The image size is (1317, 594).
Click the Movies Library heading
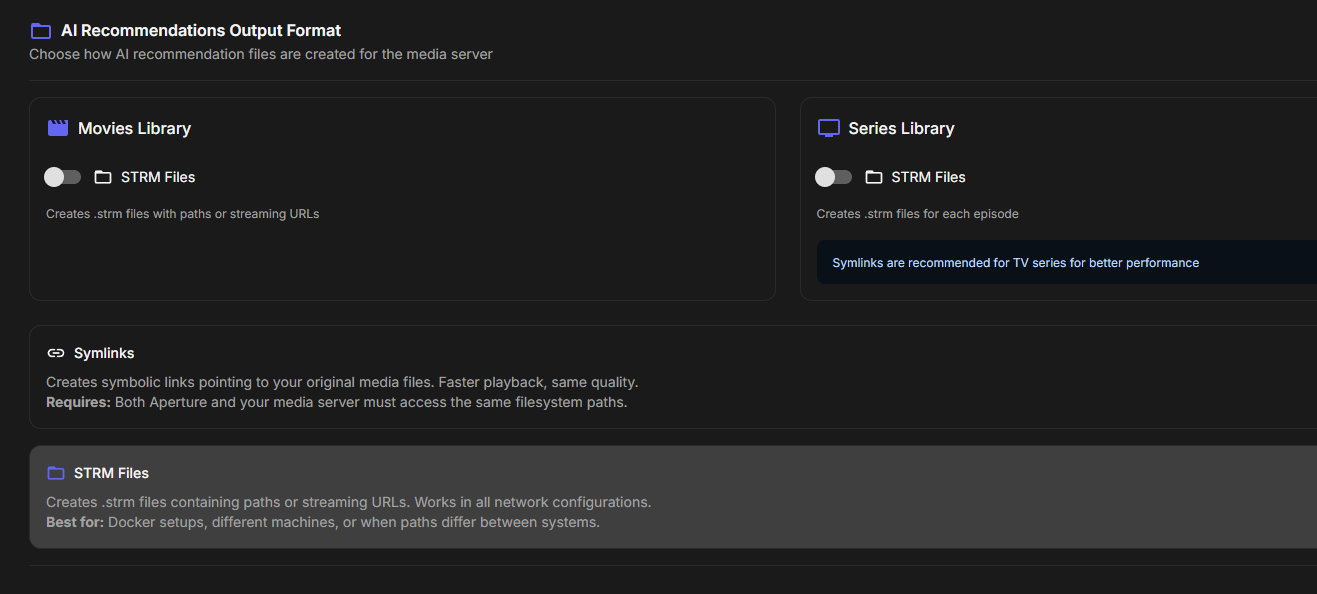134,128
